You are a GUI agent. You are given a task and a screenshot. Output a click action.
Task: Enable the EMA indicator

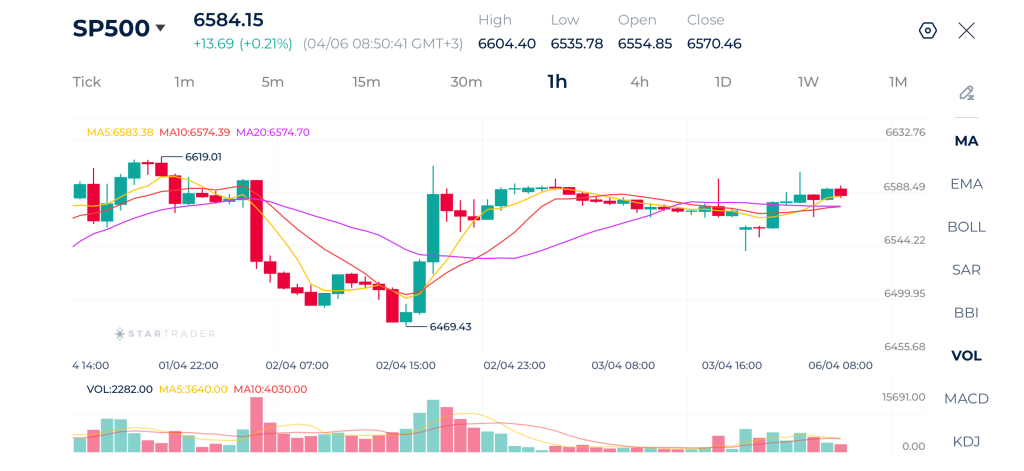967,184
